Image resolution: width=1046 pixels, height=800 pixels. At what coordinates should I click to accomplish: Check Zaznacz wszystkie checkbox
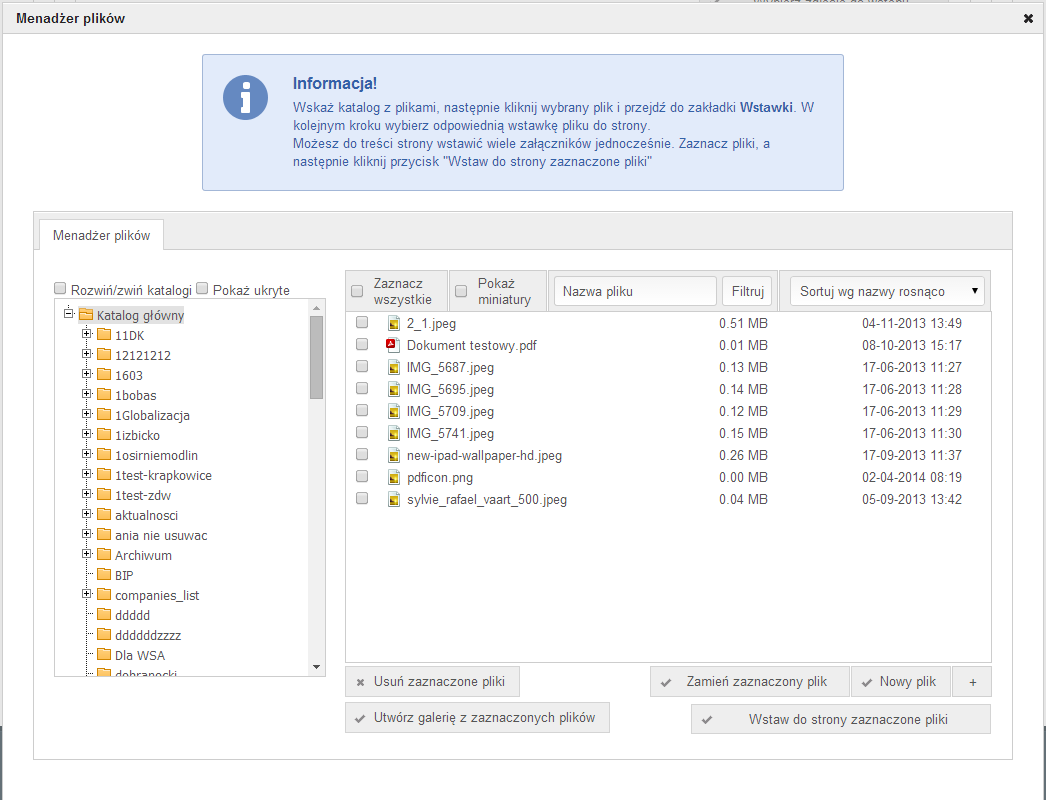click(357, 291)
